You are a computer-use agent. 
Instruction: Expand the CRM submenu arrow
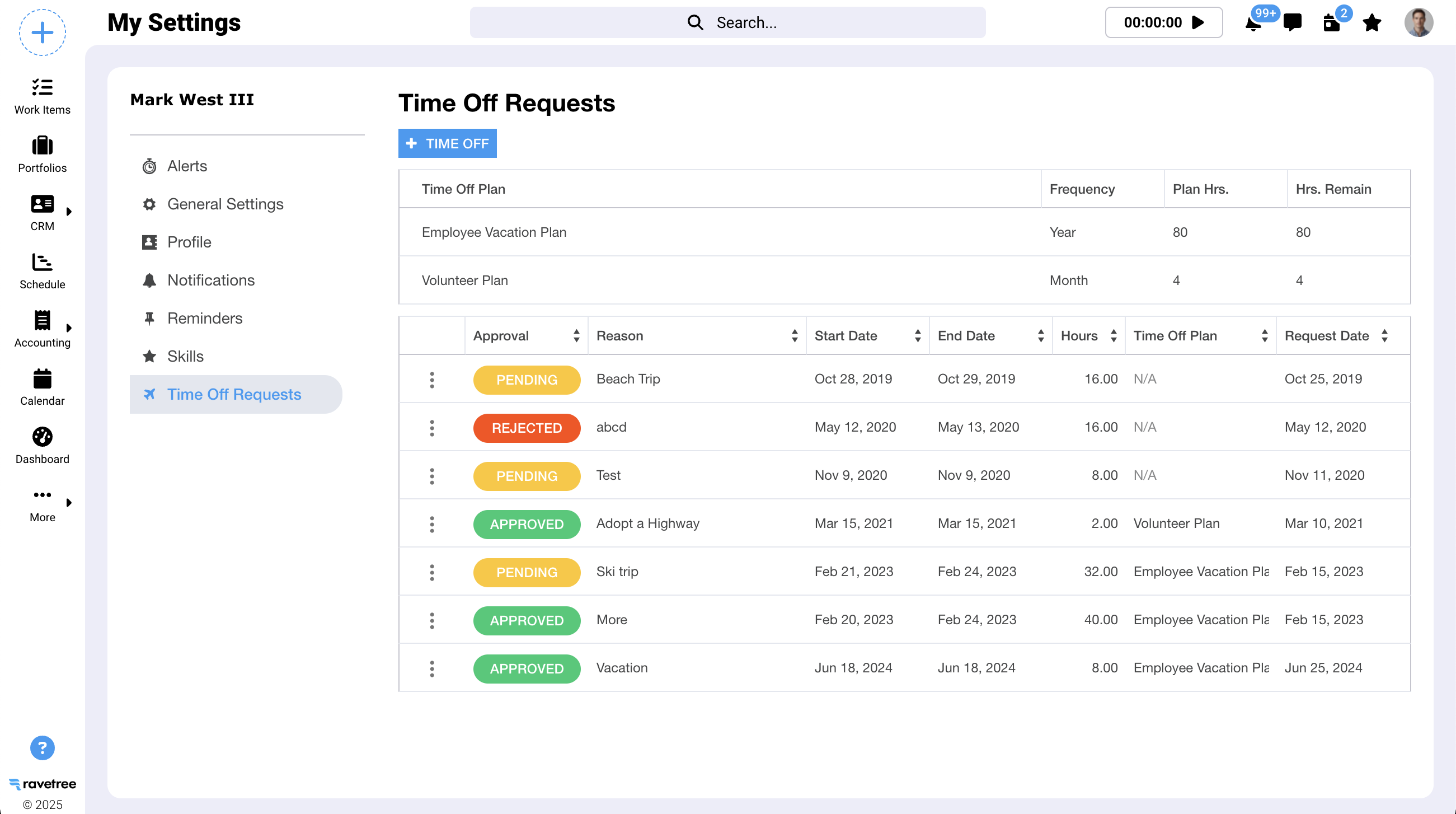[69, 212]
